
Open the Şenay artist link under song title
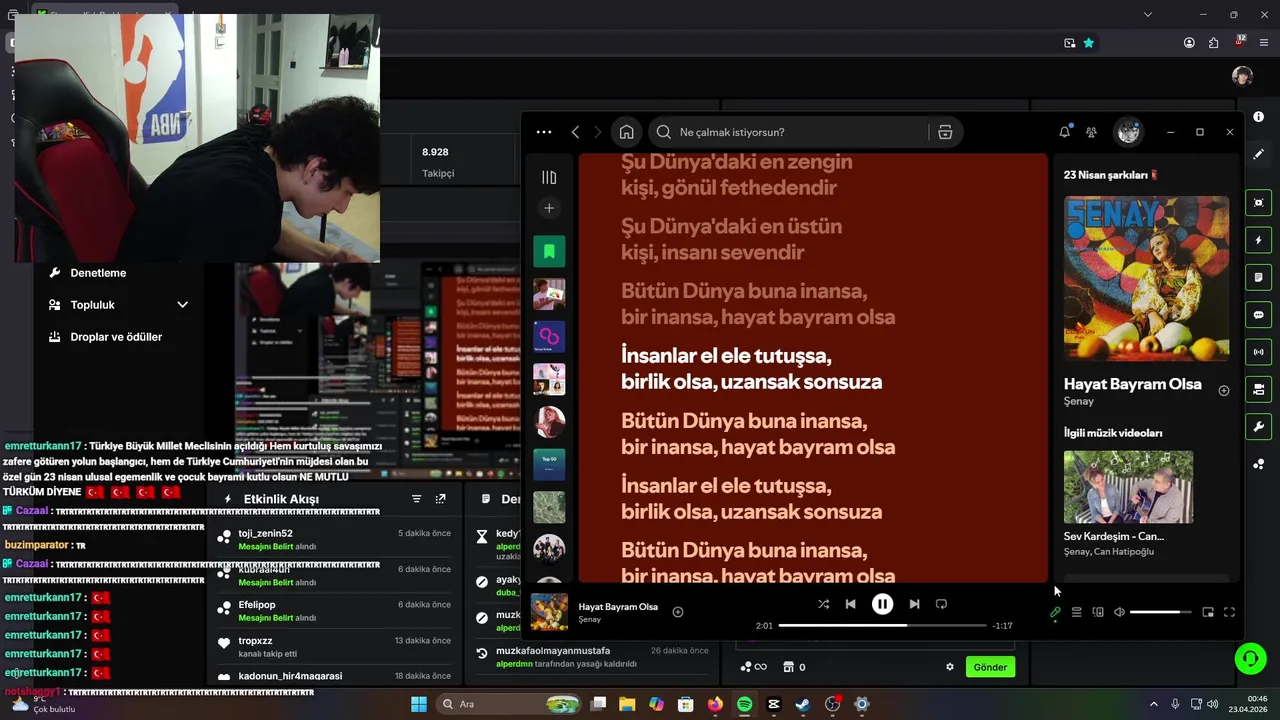point(1079,401)
